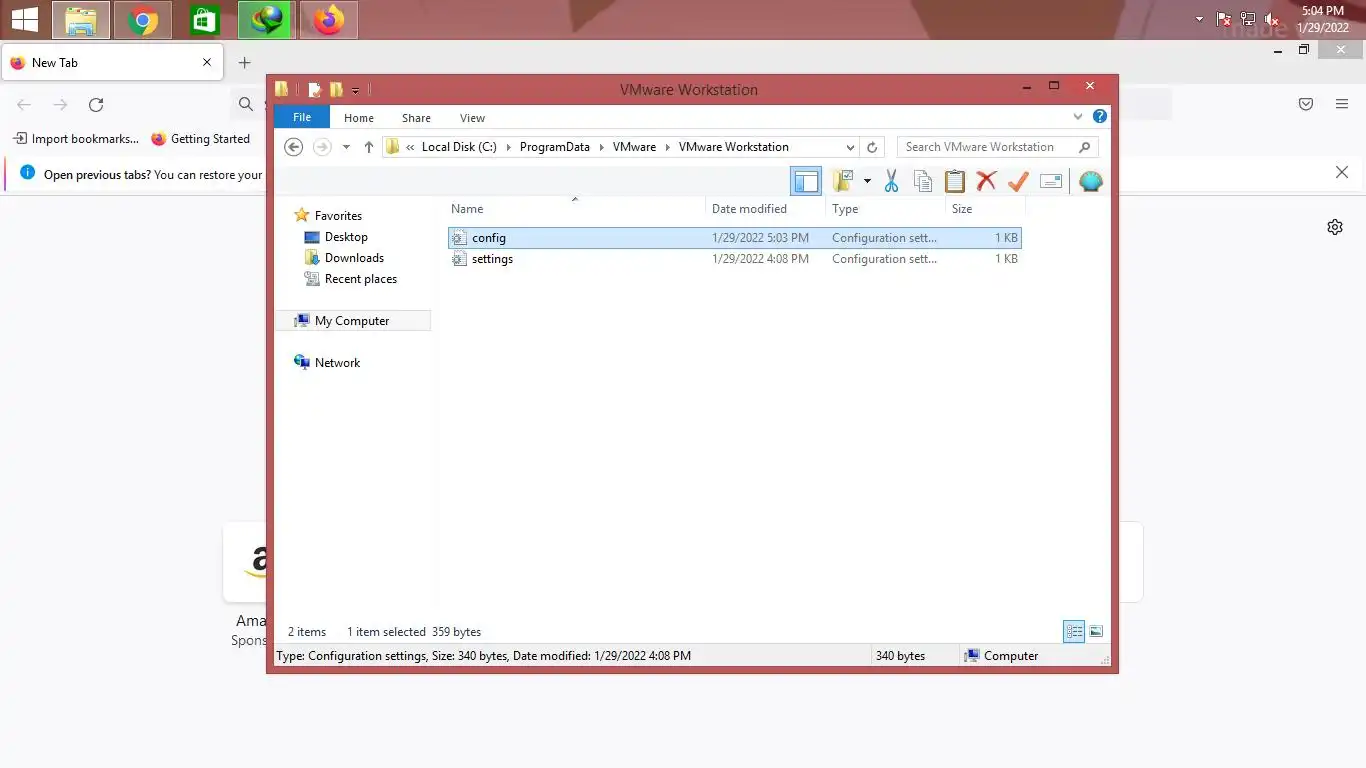
Task: Open the recent locations dropdown arrow
Action: tap(346, 147)
